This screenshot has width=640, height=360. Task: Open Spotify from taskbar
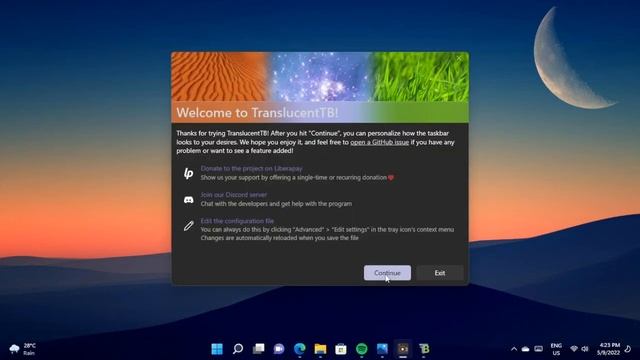362,349
